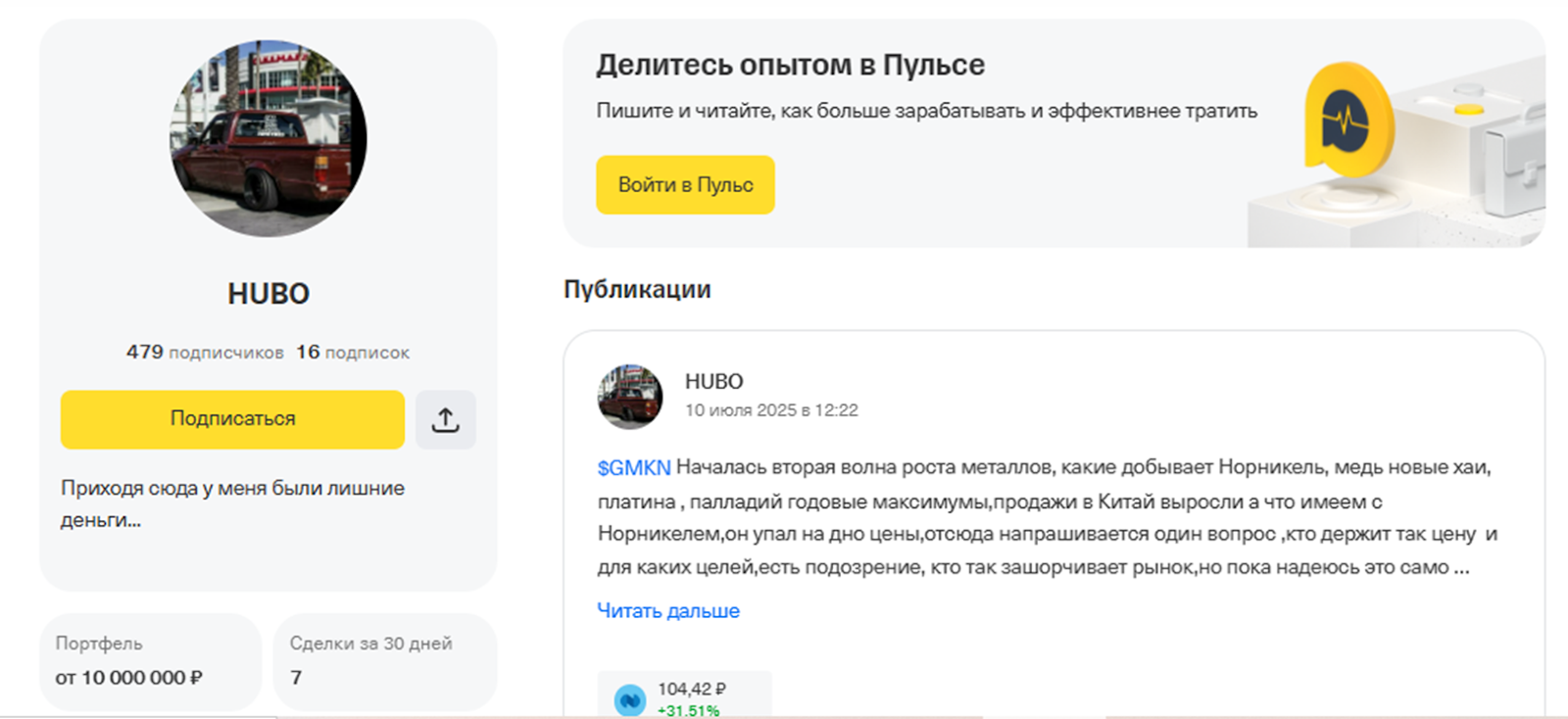The height and width of the screenshot is (719, 1568).
Task: Click the Сделки за 30 дней card
Action: [384, 661]
